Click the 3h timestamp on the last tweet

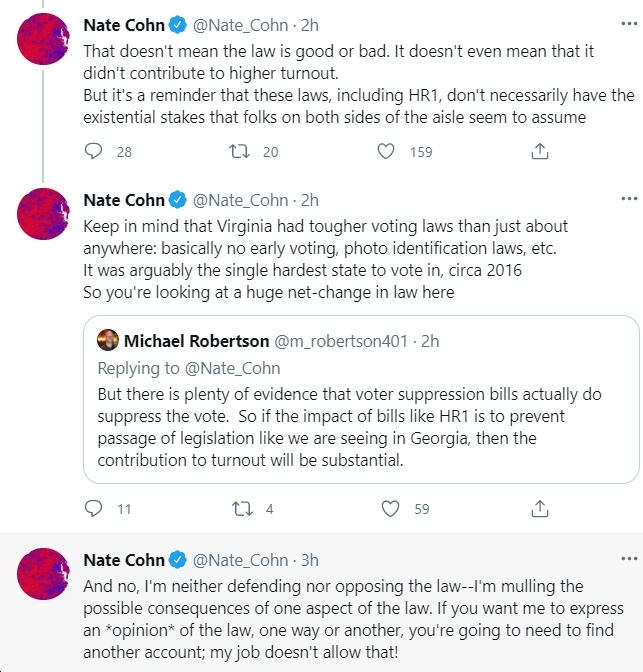309,560
